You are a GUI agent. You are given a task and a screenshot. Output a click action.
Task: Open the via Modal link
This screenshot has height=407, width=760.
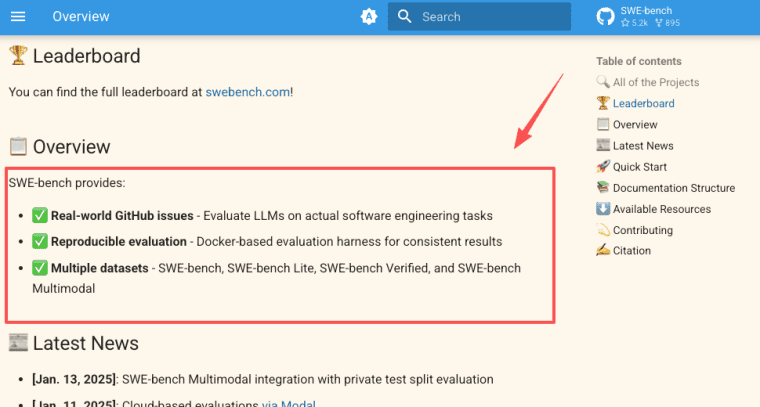[x=289, y=403]
